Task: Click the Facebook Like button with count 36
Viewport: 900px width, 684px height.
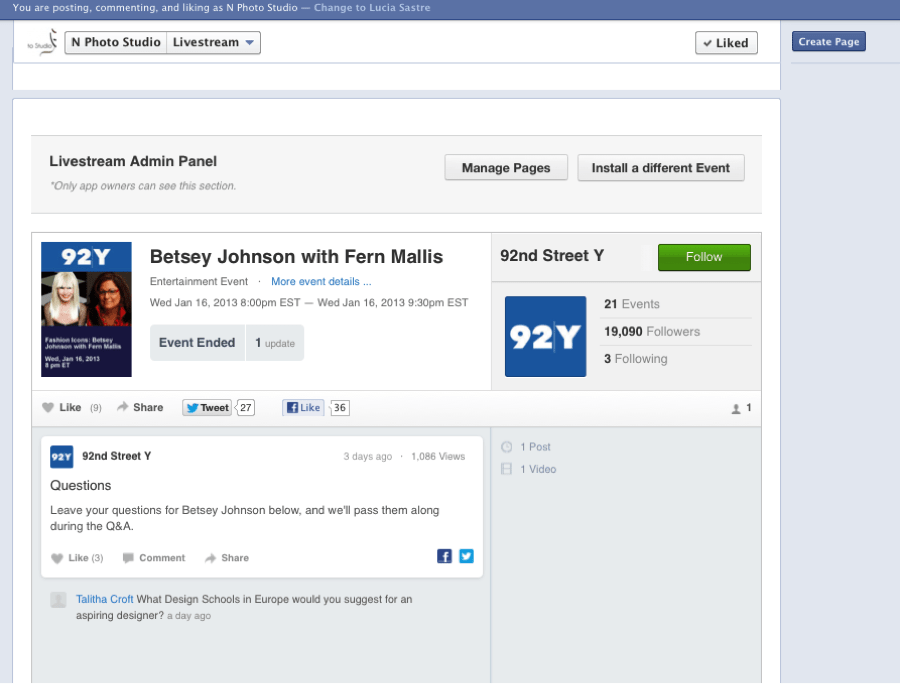Action: pos(304,407)
